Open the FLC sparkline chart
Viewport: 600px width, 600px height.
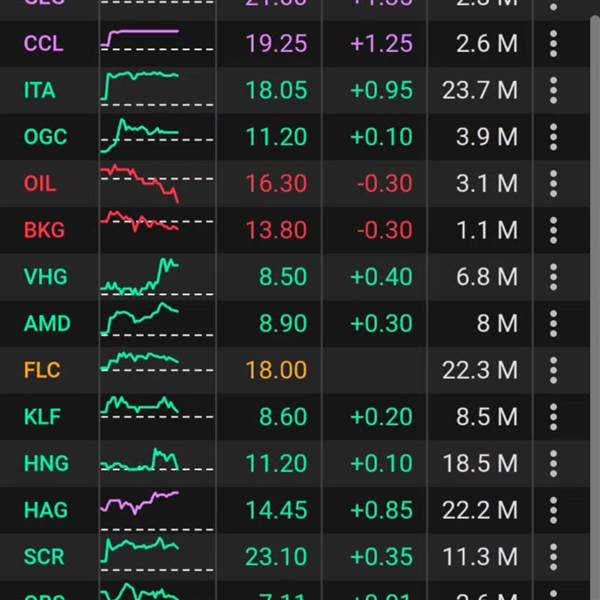[x=157, y=362]
